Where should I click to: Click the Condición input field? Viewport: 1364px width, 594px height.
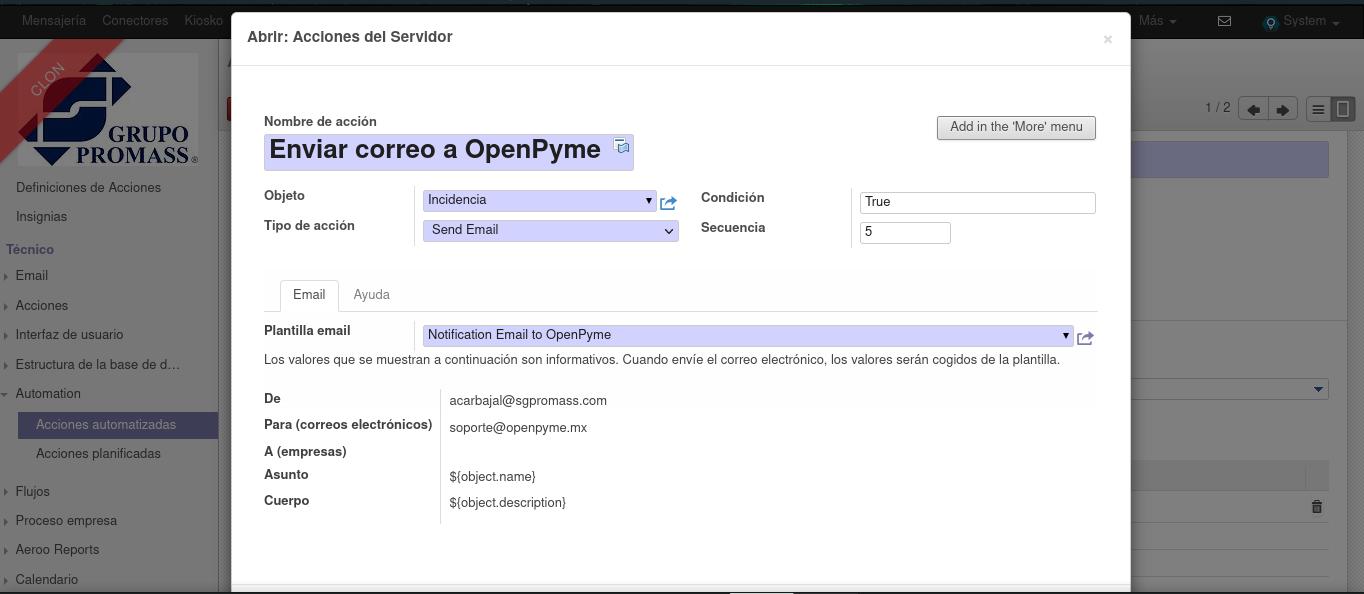(978, 202)
